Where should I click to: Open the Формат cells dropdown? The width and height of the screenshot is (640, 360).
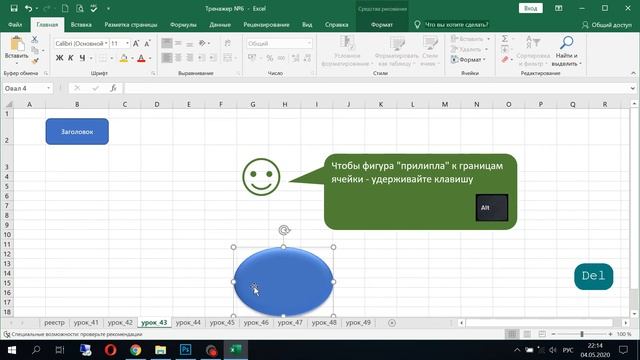[469, 60]
